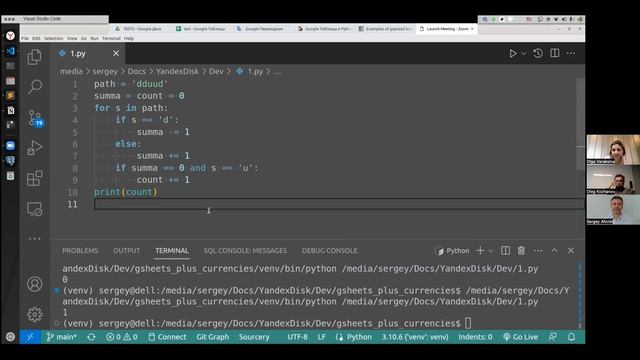Maximize panel size with chevron up
This screenshot has height=360, width=640.
pos(554,251)
